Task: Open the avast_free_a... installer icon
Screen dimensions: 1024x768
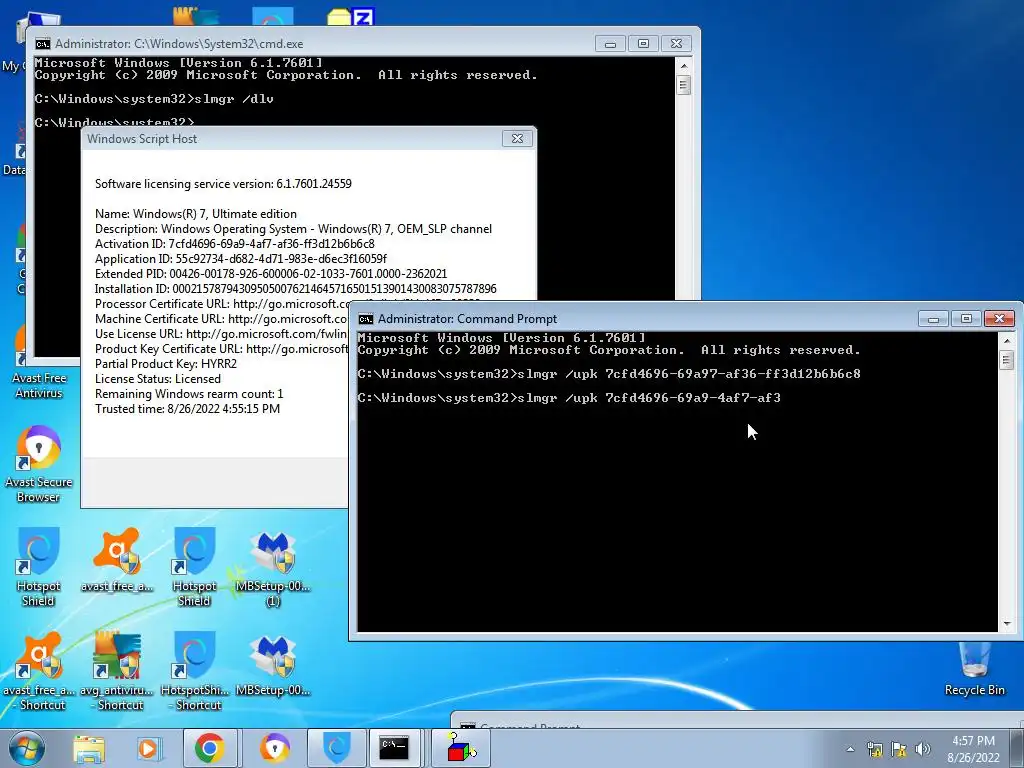Action: click(117, 560)
